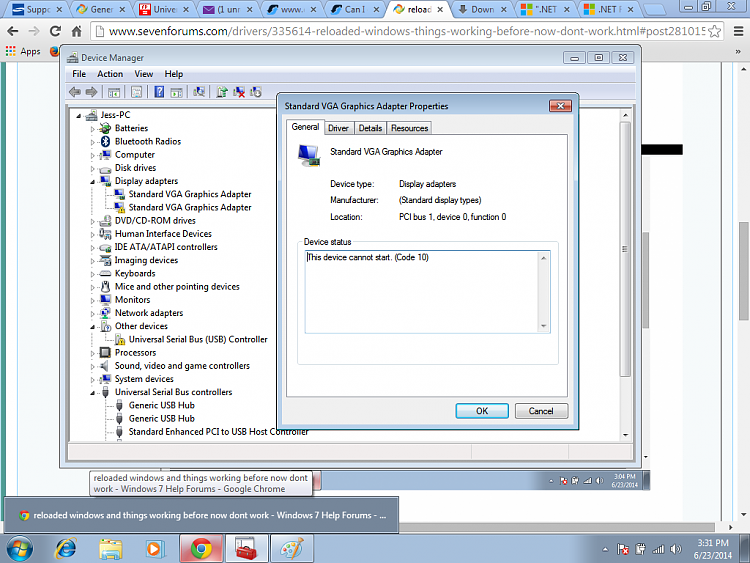
Task: Open the View menu in Device Manager
Action: [x=143, y=74]
